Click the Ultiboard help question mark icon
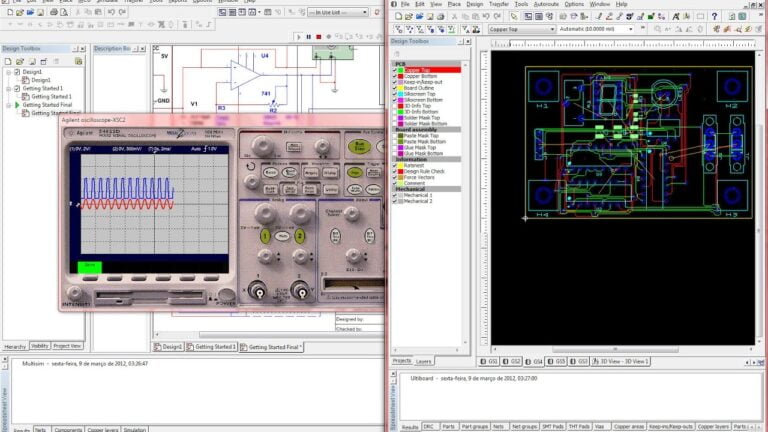This screenshot has width=768, height=432. (715, 16)
